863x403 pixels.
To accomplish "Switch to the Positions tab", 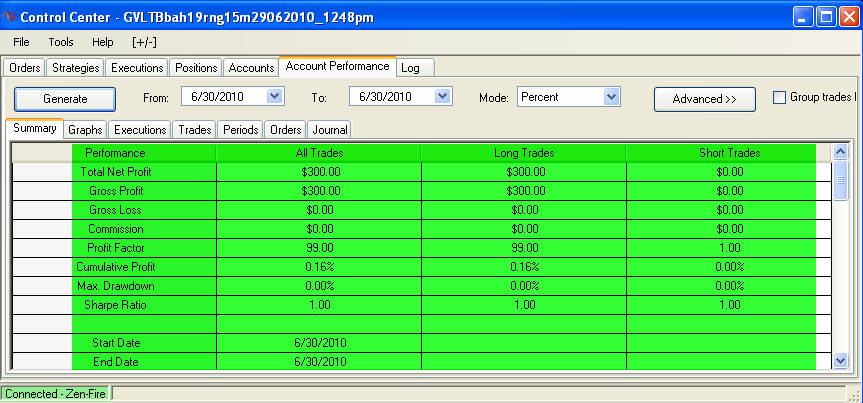I will coord(196,68).
